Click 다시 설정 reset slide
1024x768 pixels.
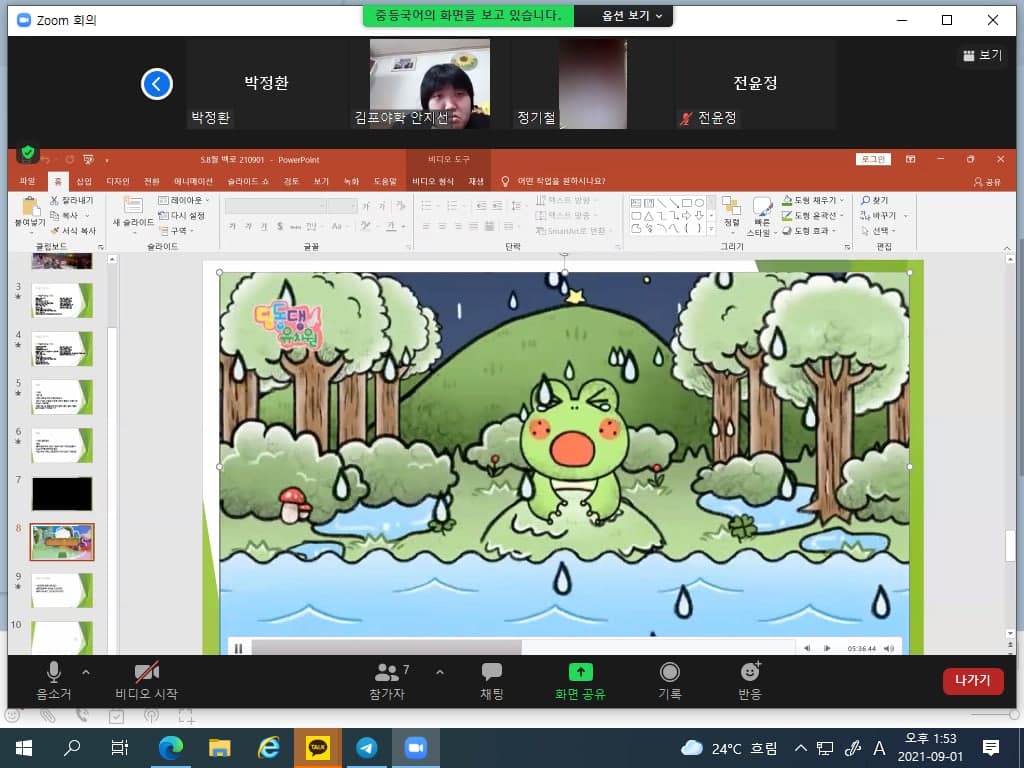(x=182, y=216)
